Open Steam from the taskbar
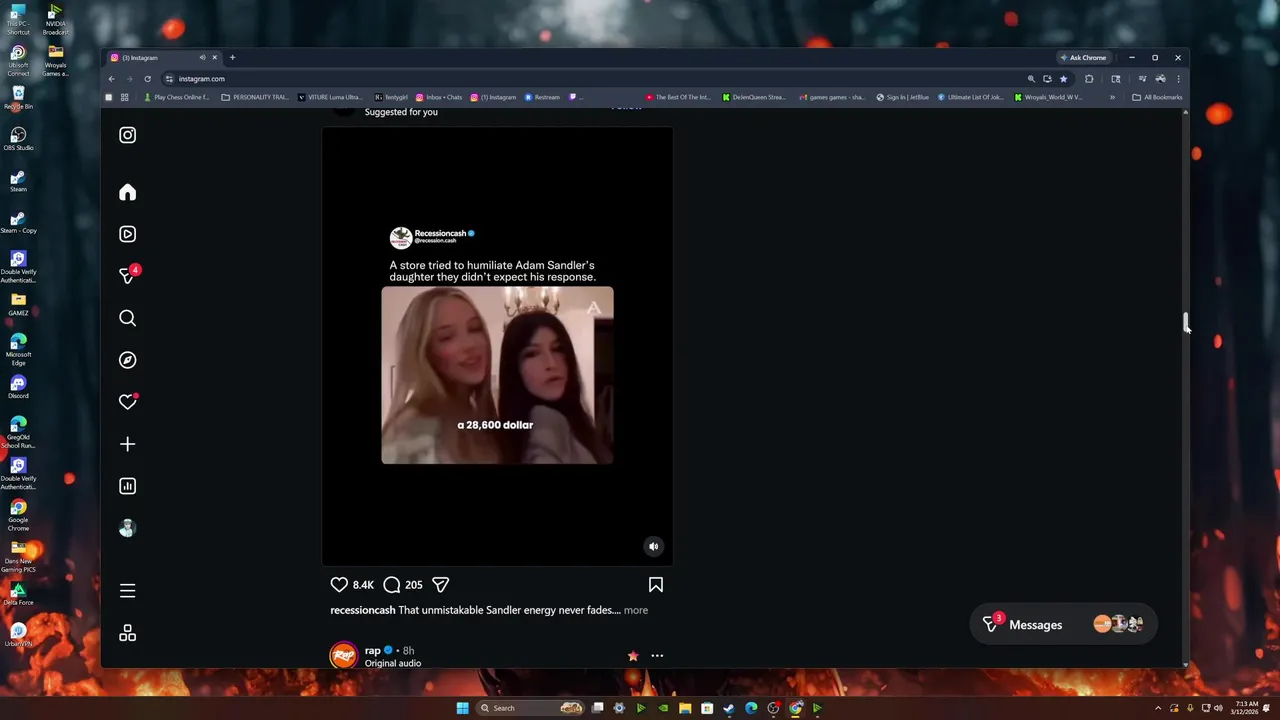 click(729, 708)
